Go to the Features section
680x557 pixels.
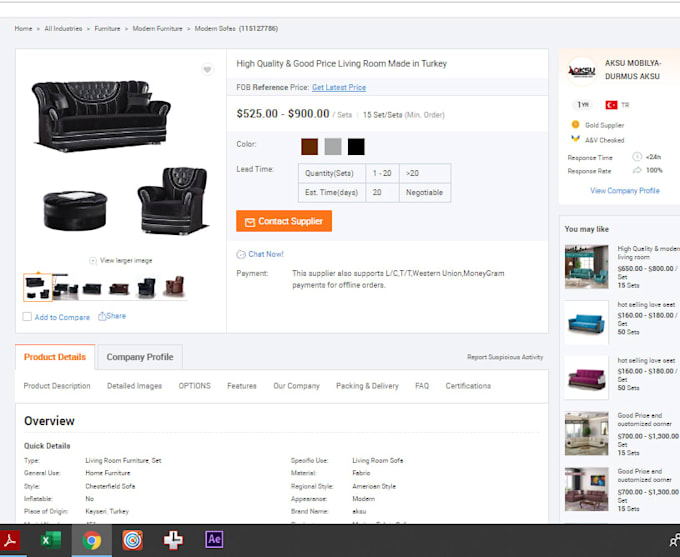tap(242, 386)
